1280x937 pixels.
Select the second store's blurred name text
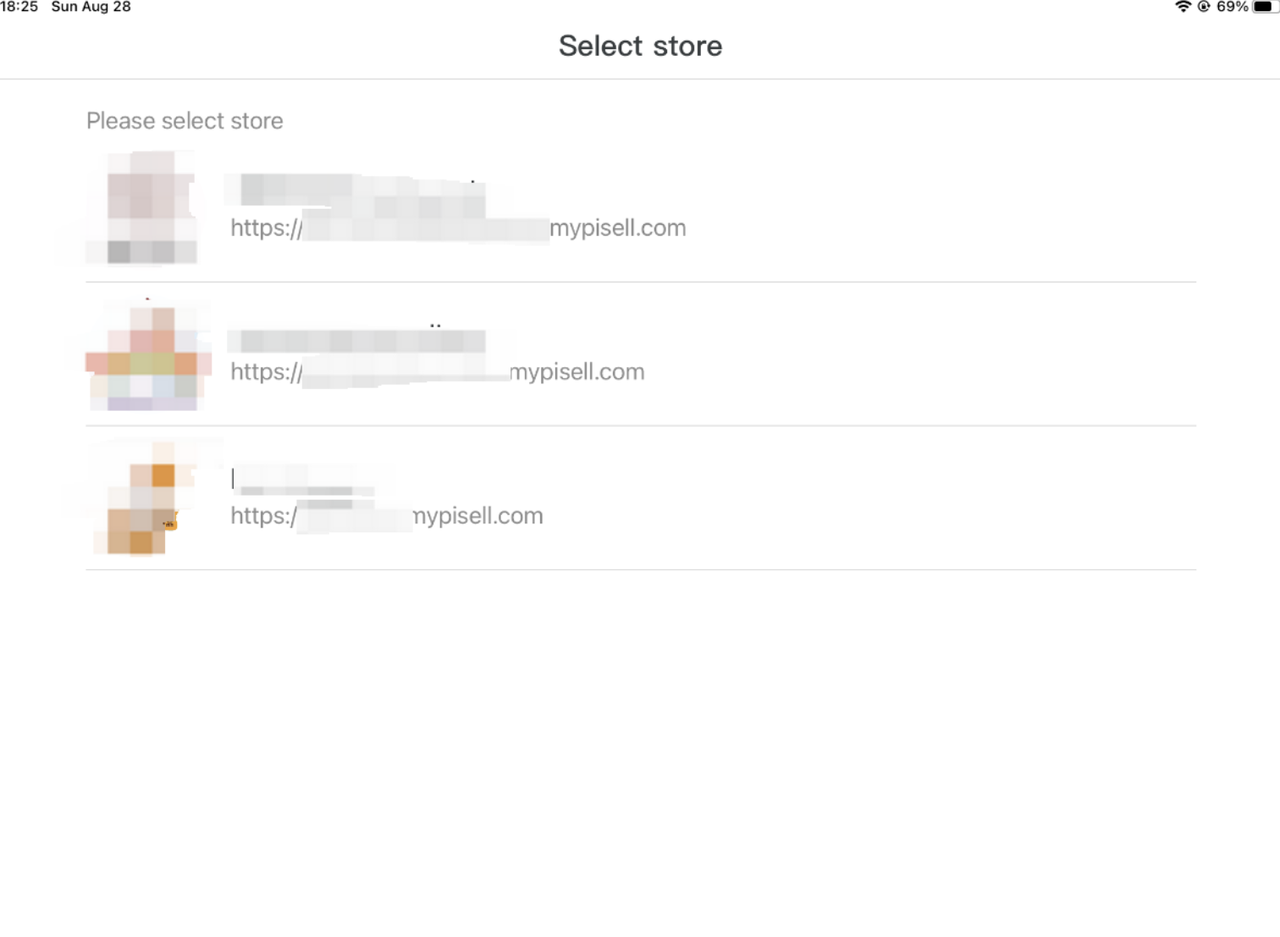point(356,340)
